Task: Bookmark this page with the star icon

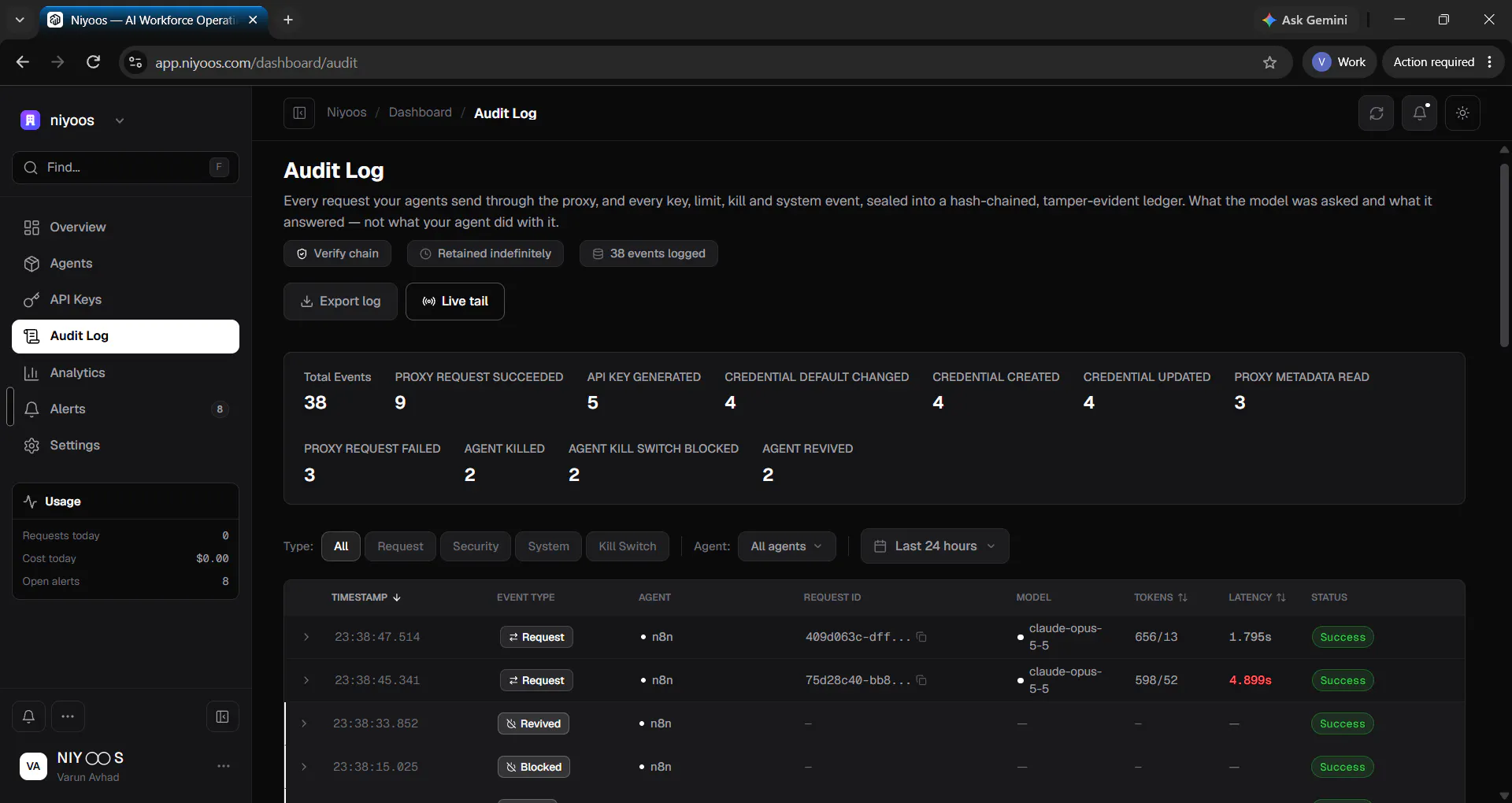Action: [x=1269, y=62]
